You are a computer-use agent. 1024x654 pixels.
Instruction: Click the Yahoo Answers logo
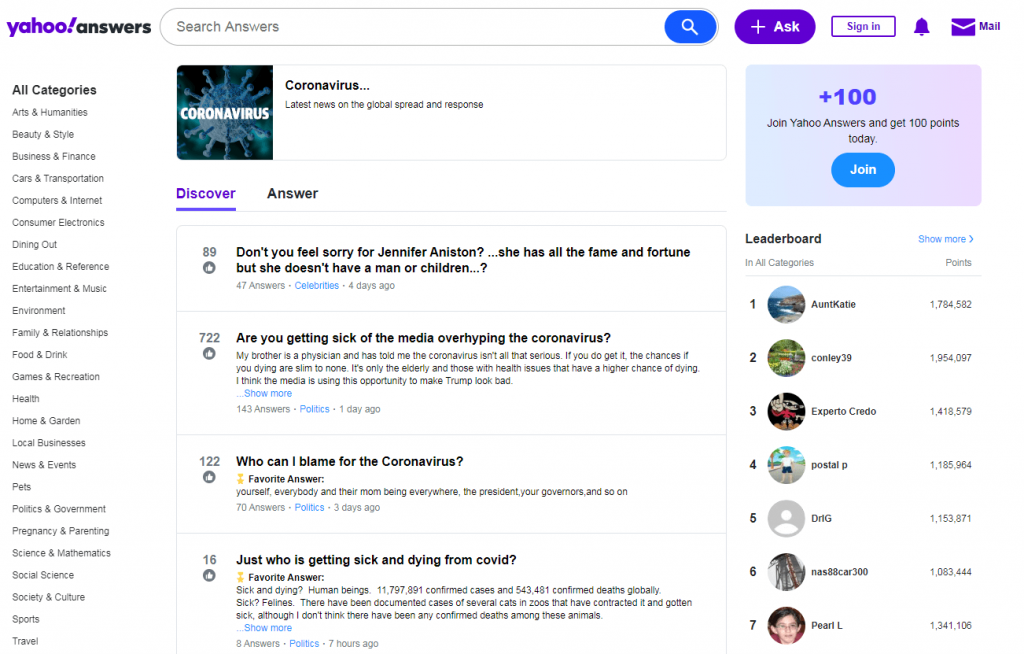tap(78, 27)
